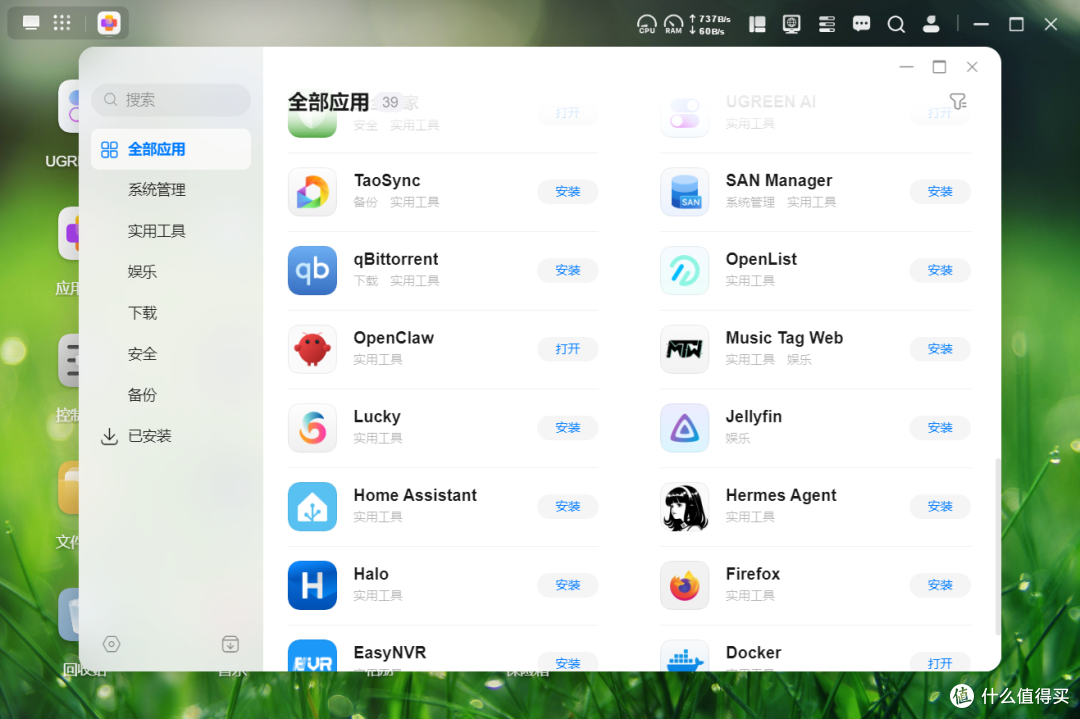1080x719 pixels.
Task: Click the OpenList app icon
Action: (x=684, y=270)
